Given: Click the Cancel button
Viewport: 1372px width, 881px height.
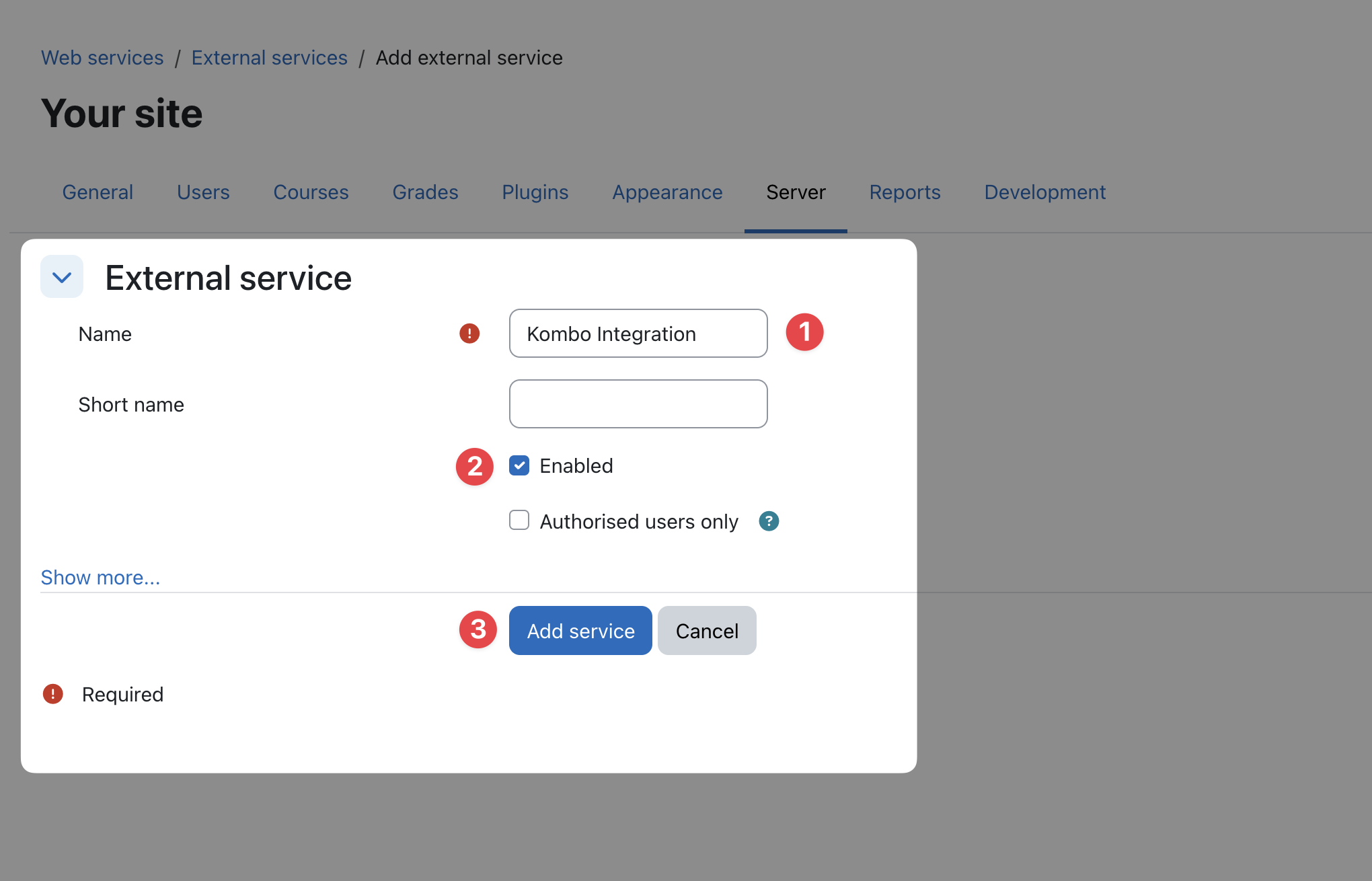Looking at the screenshot, I should click(x=707, y=631).
